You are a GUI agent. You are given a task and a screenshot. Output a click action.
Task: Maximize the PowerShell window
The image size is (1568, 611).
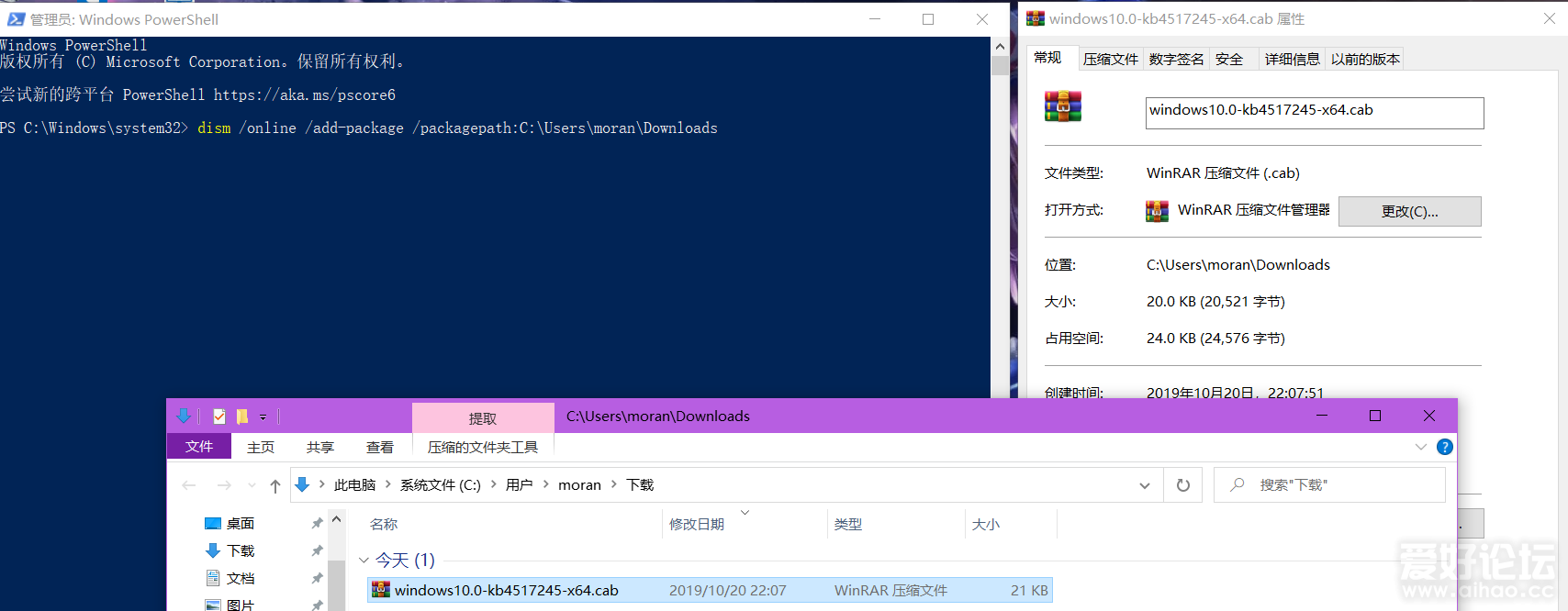(928, 19)
